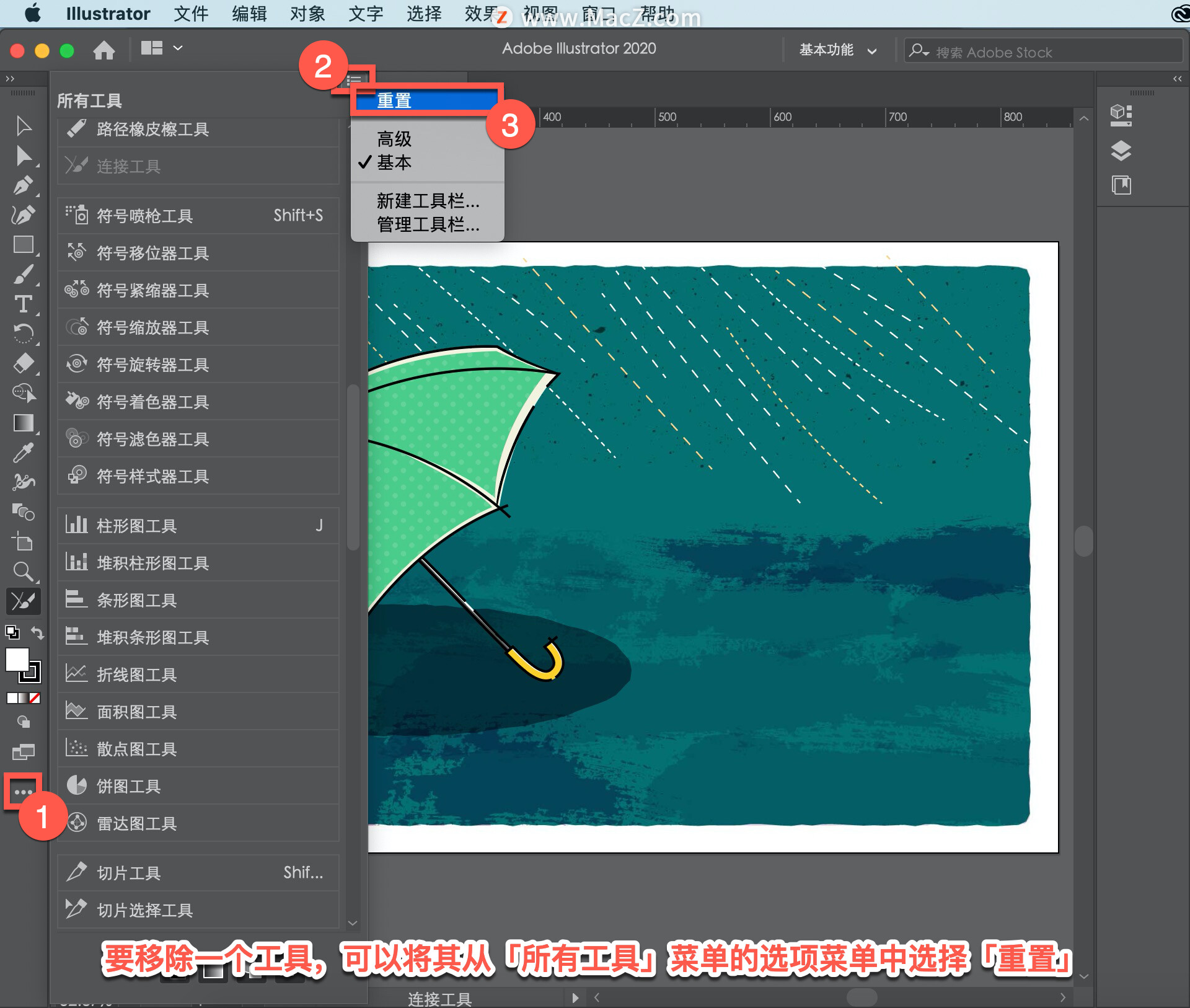This screenshot has width=1190, height=1008.
Task: Open Change Screen Mode icon
Action: click(24, 753)
